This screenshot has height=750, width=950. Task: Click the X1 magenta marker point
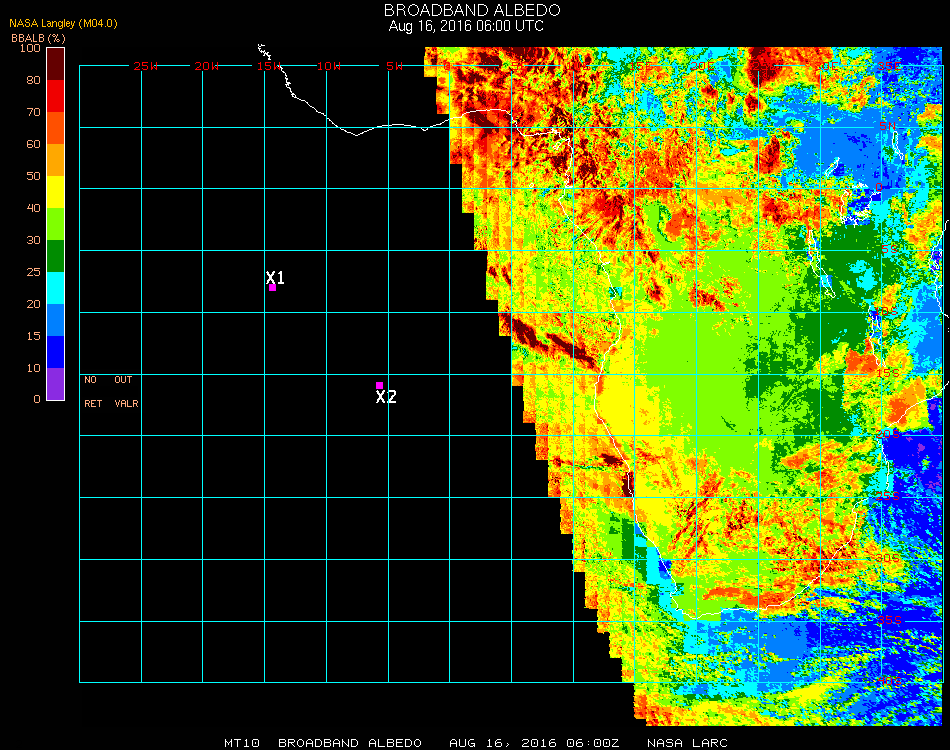tap(272, 288)
